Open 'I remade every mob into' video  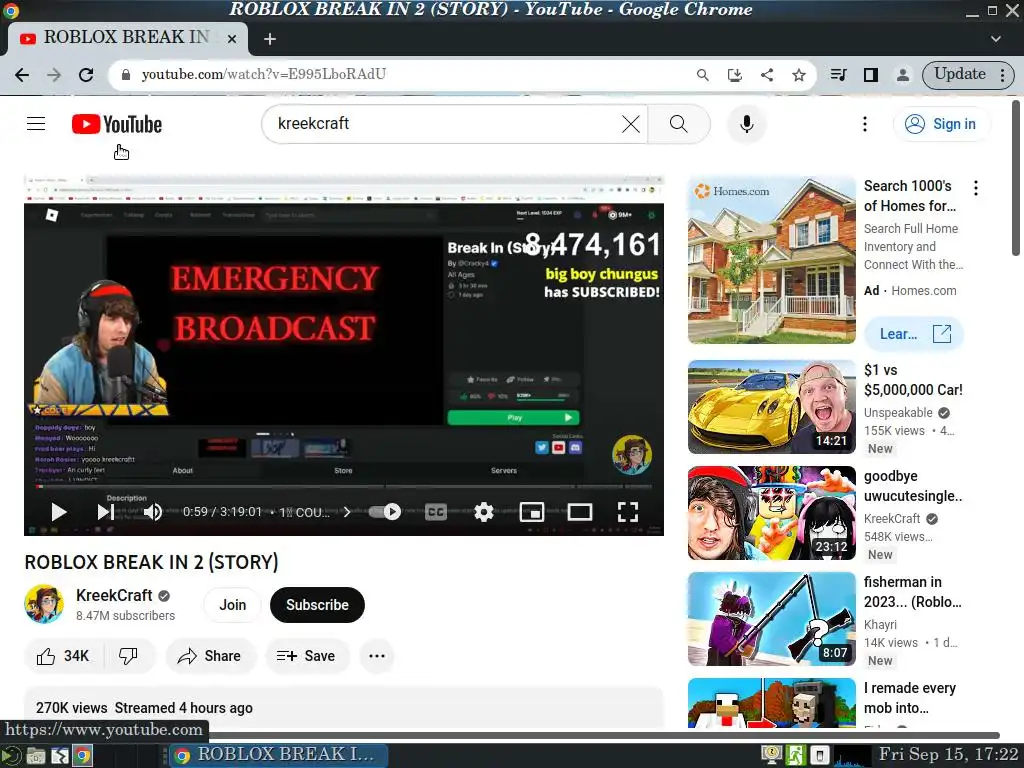point(909,697)
